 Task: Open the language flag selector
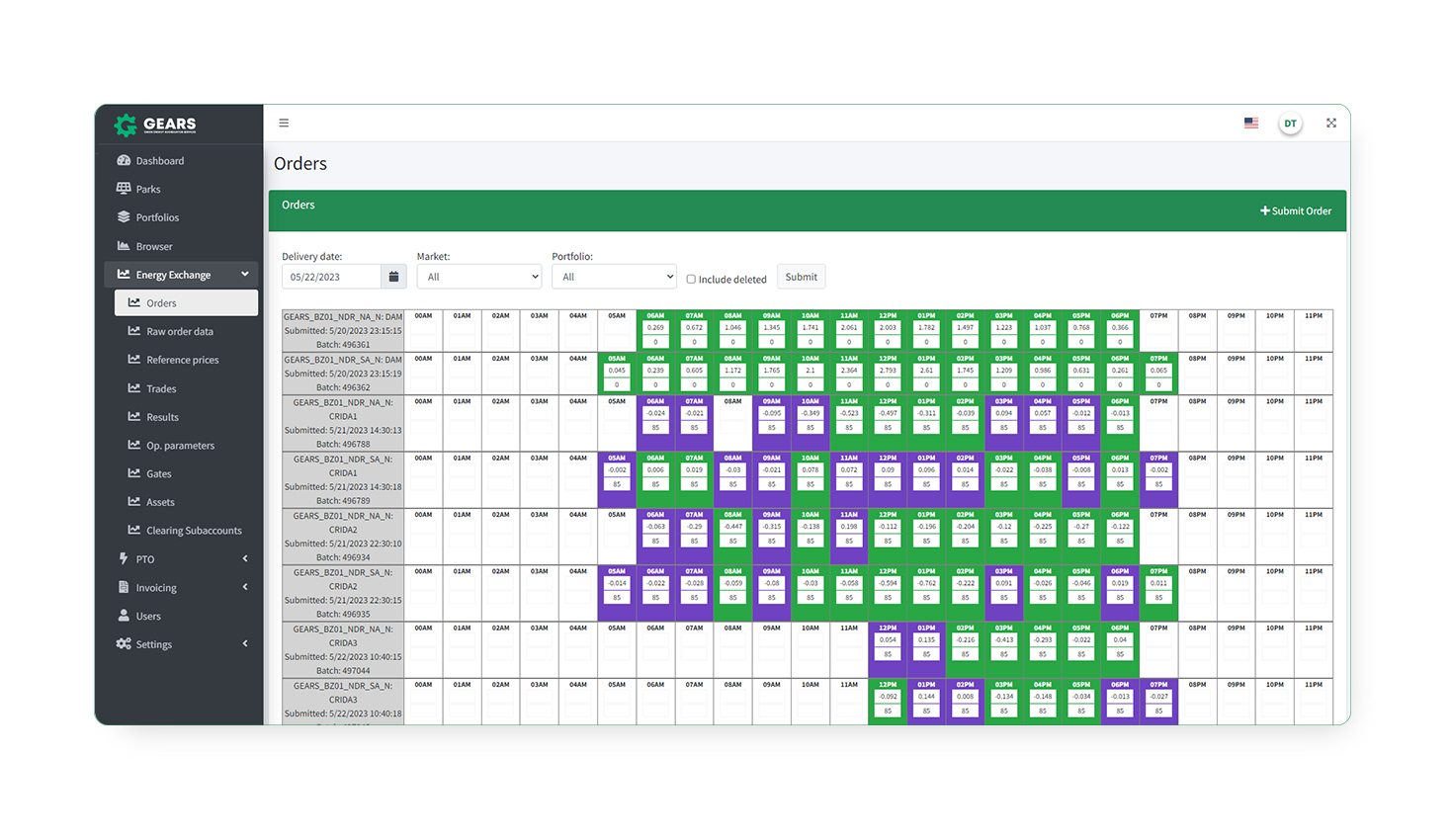coord(1251,124)
